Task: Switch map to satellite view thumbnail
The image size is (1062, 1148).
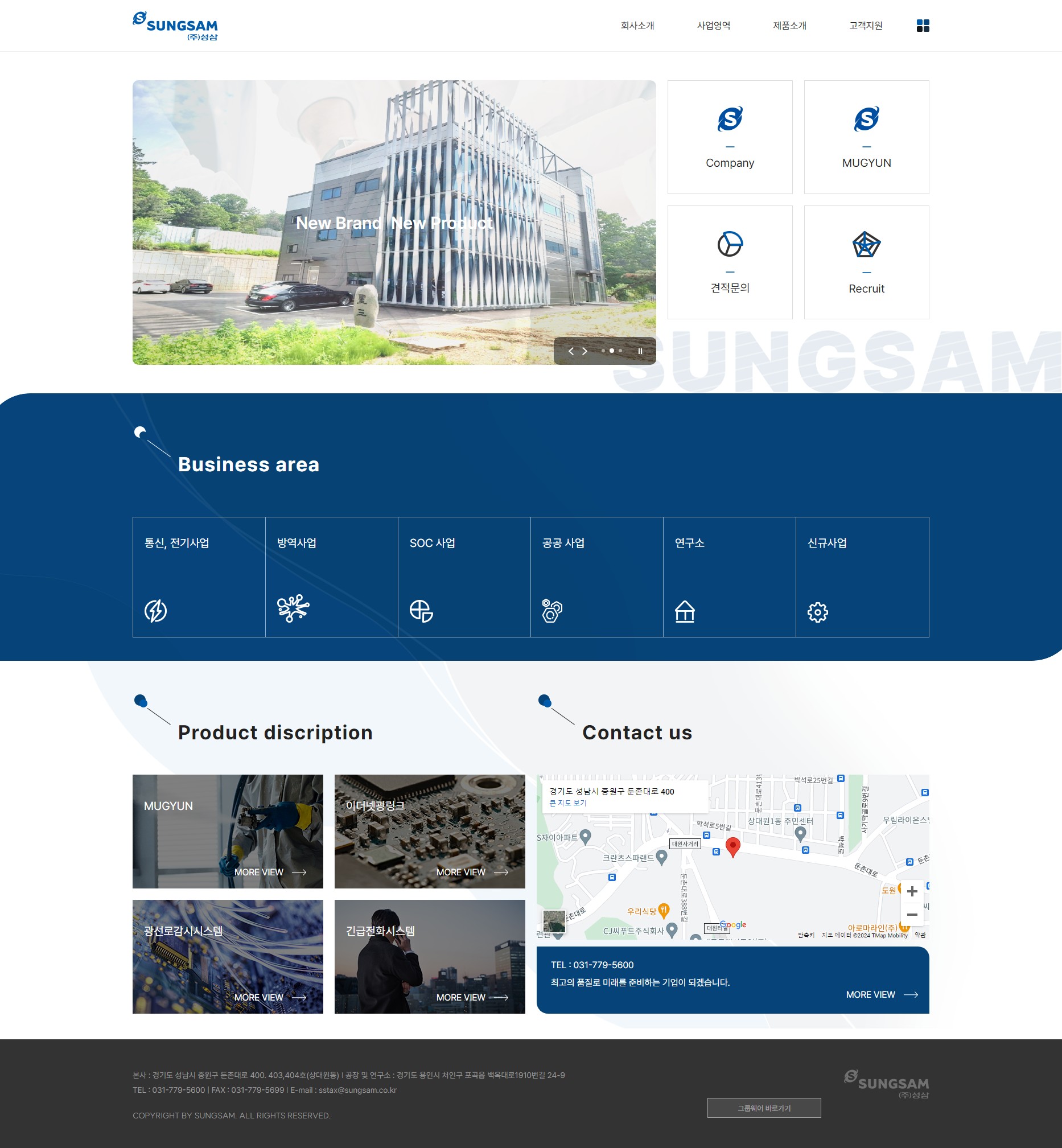Action: click(x=554, y=921)
